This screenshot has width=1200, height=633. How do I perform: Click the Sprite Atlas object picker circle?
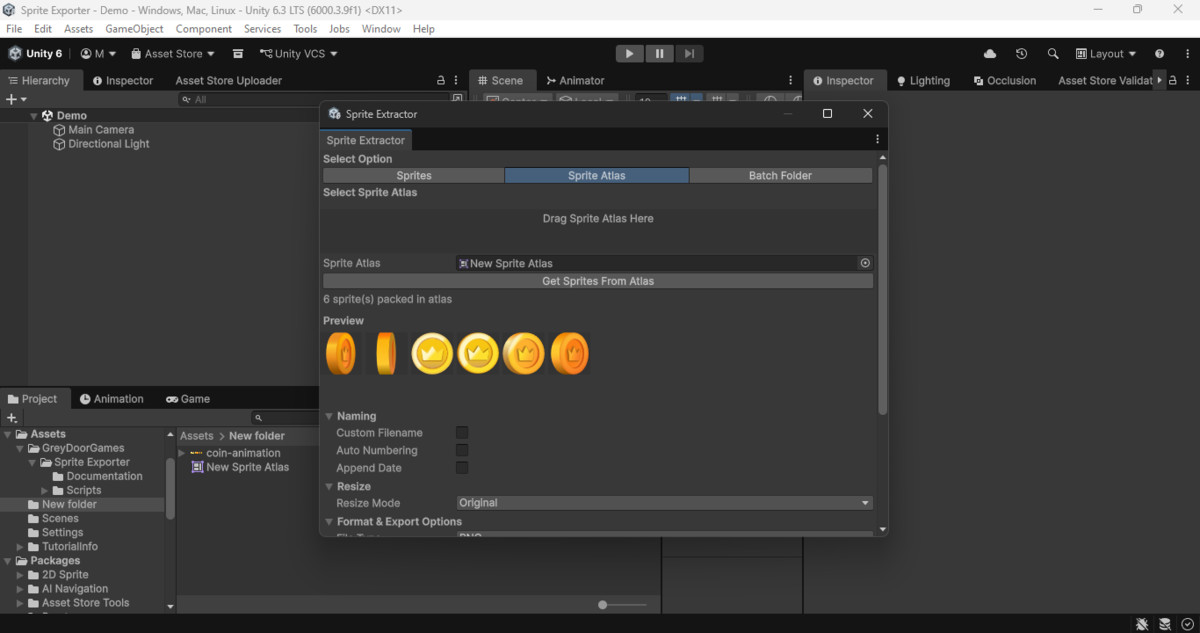865,263
